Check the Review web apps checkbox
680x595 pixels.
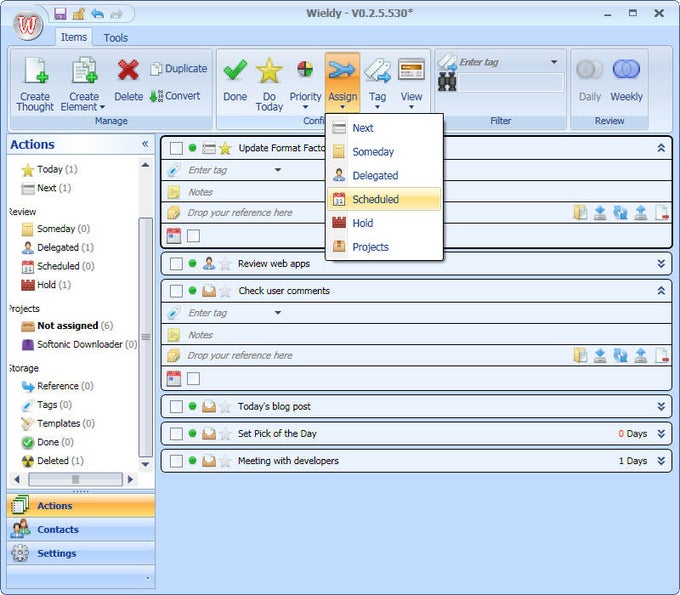click(x=176, y=264)
